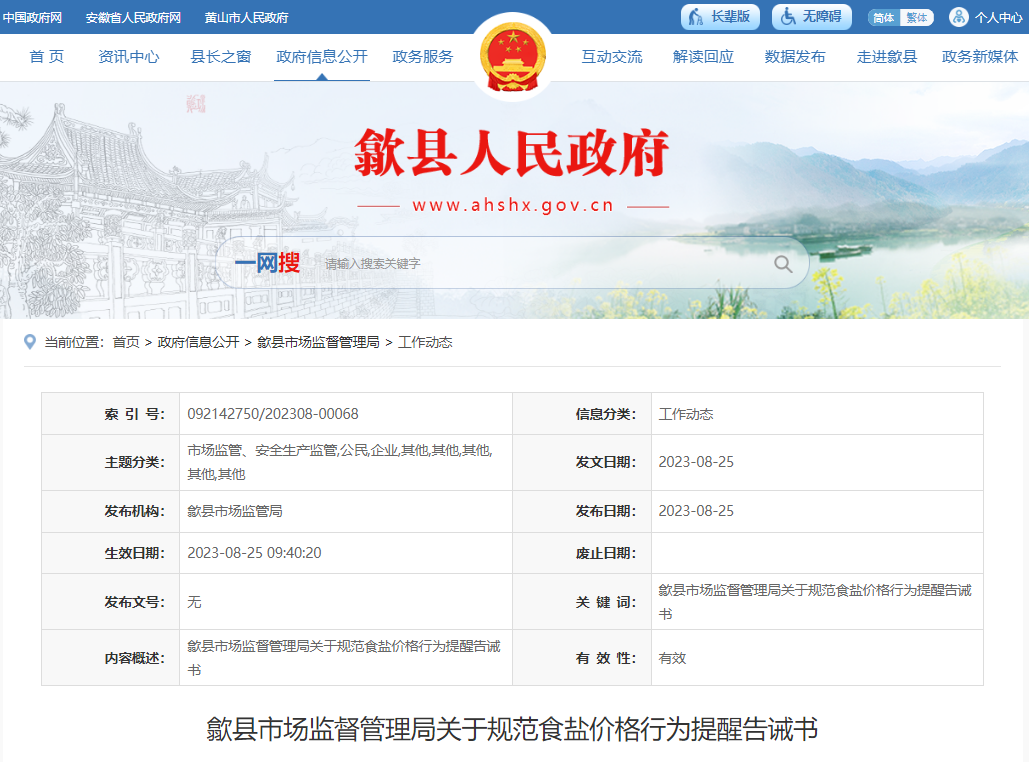The height and width of the screenshot is (762, 1029).
Task: Click the 主题分类 value text
Action: pos(340,462)
